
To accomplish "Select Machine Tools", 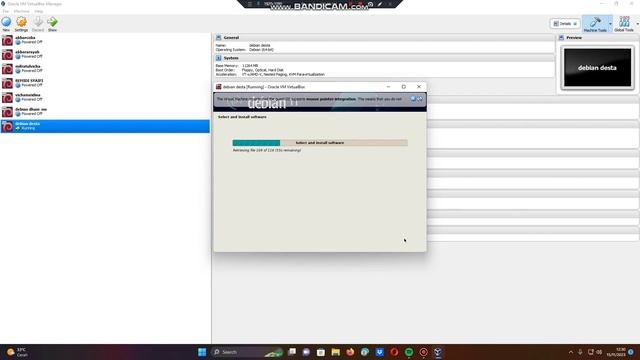I will click(x=595, y=24).
